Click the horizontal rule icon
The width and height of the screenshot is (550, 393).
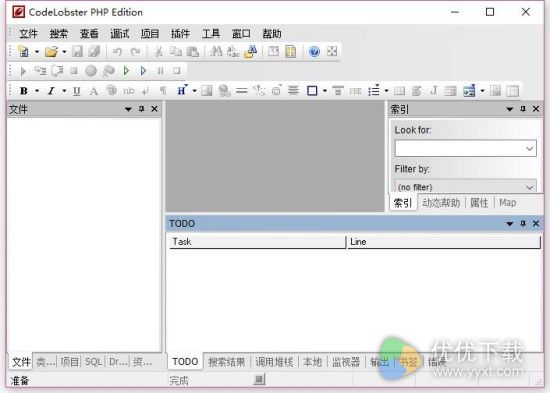click(242, 91)
